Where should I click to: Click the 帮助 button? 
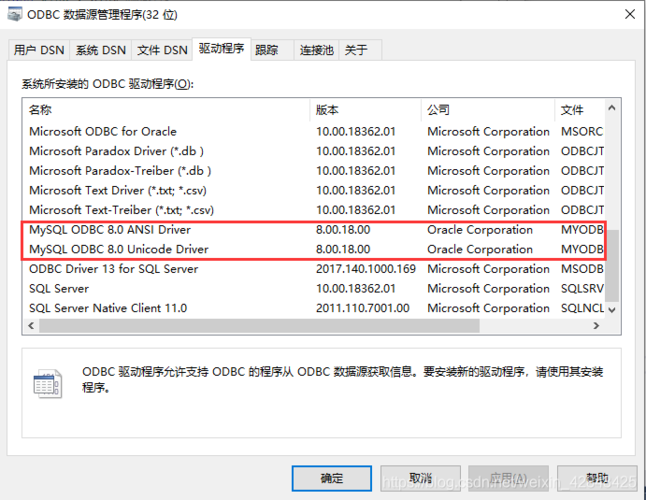[x=597, y=478]
